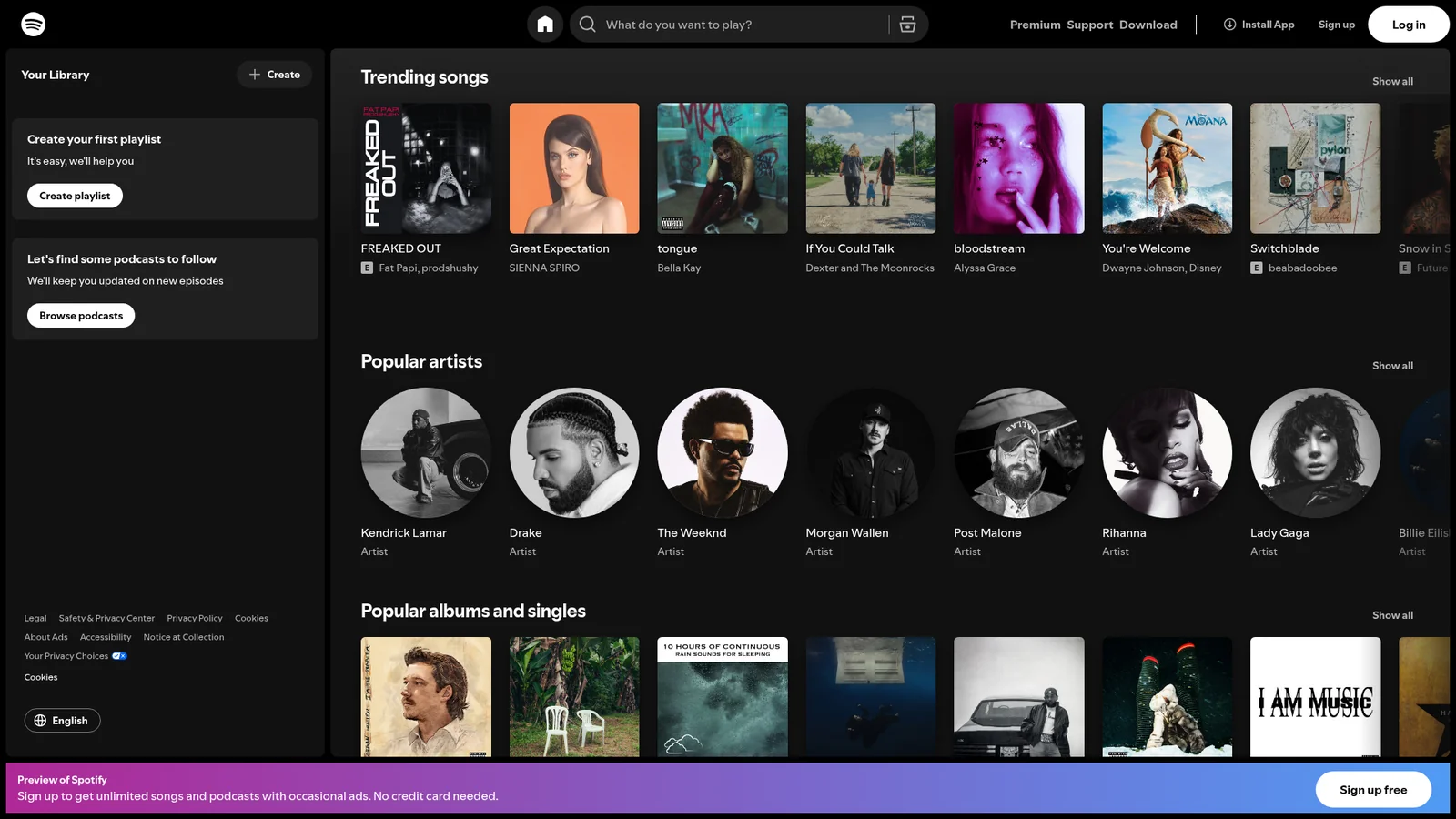Open Morgan Wallen artist photo
The width and height of the screenshot is (1456, 819).
click(871, 453)
